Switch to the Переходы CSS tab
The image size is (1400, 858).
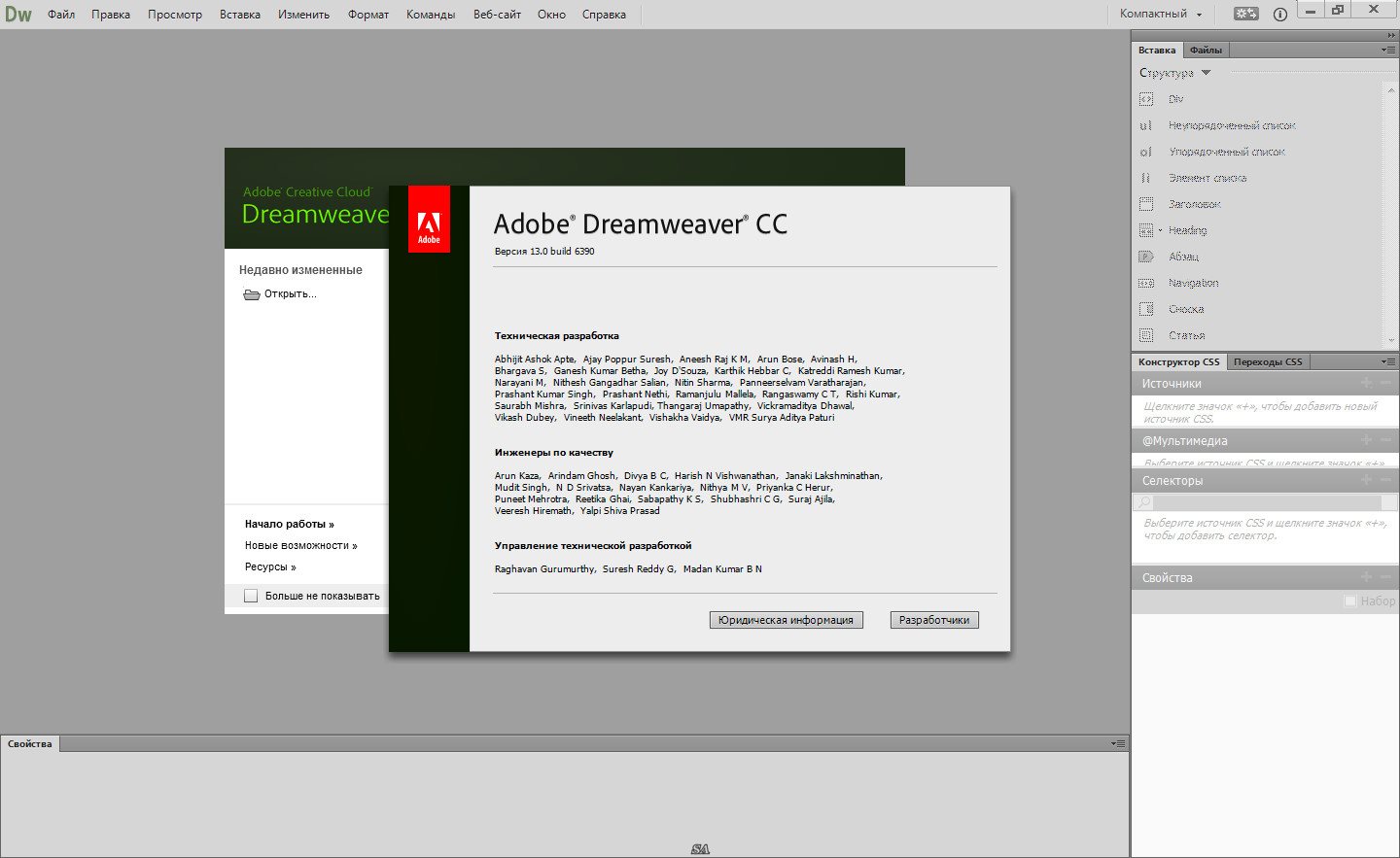[1268, 361]
